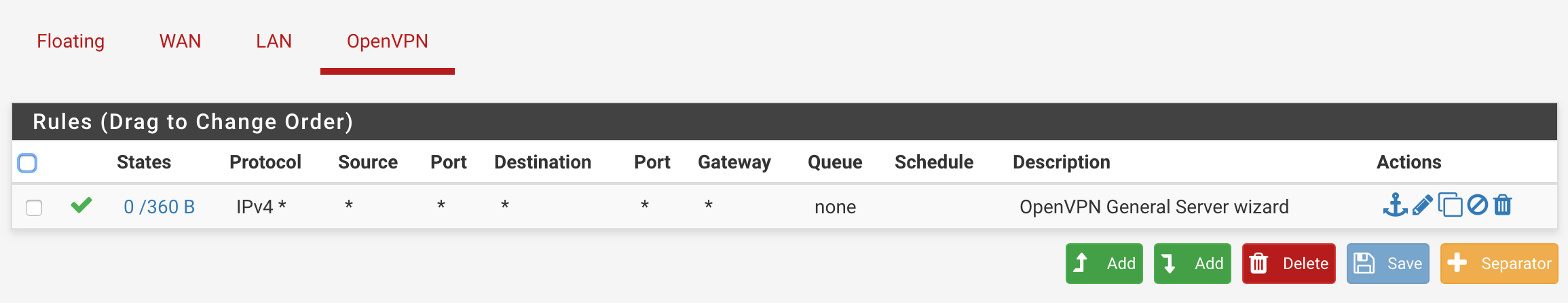Add rule to top of list

click(x=1104, y=264)
